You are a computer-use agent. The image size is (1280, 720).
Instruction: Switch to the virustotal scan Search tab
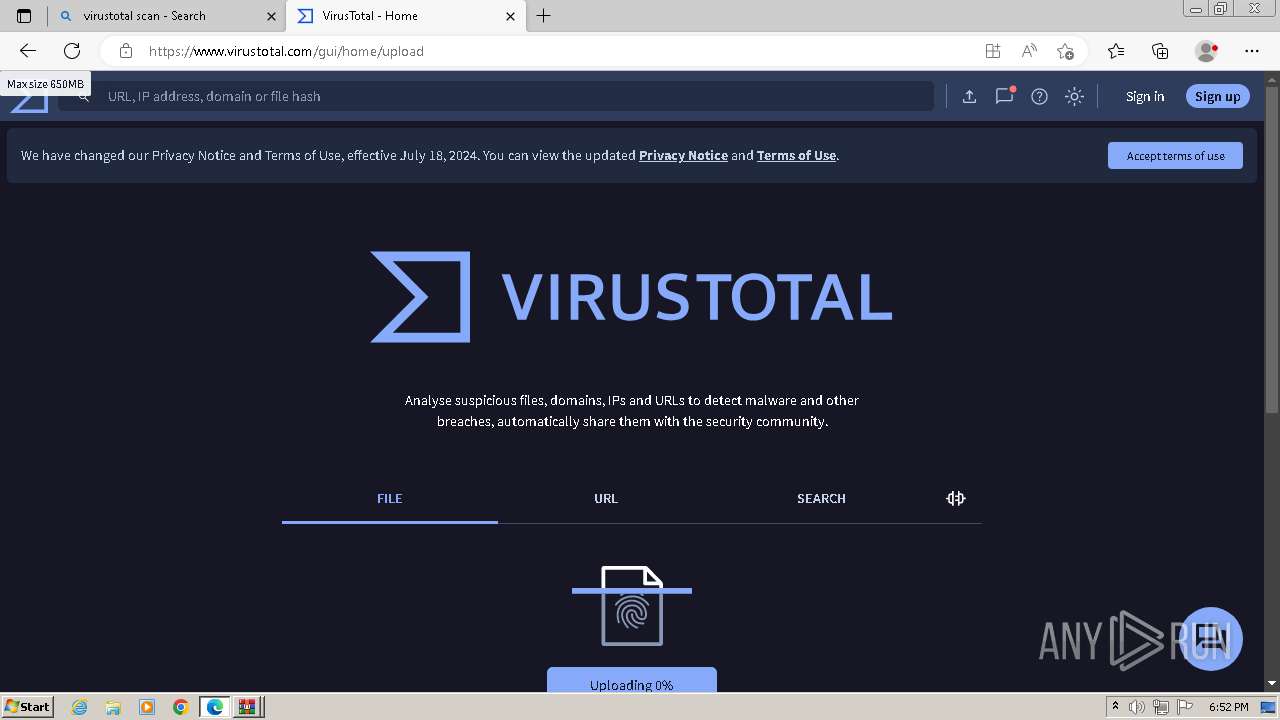tap(168, 16)
